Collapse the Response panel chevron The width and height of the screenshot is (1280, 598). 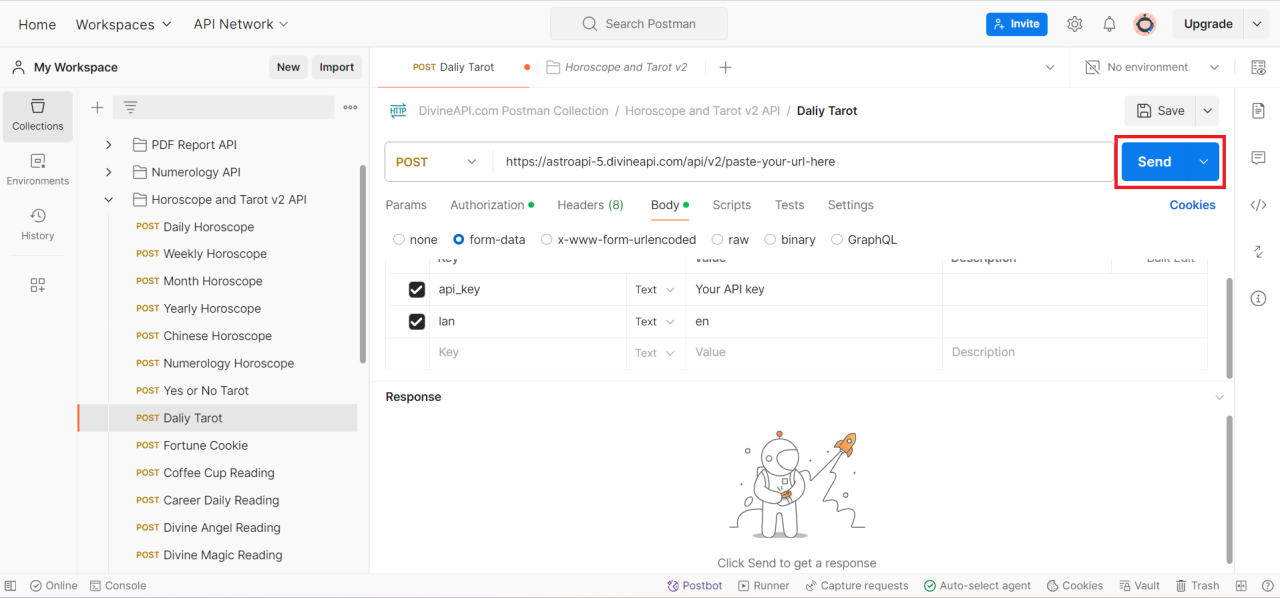1219,398
